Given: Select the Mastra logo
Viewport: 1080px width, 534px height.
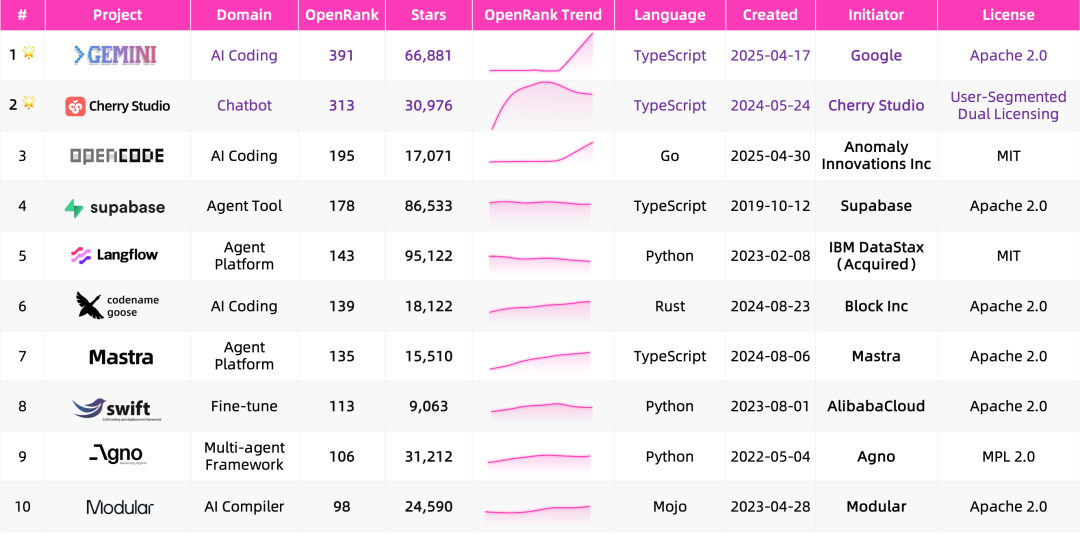Looking at the screenshot, I should (121, 357).
